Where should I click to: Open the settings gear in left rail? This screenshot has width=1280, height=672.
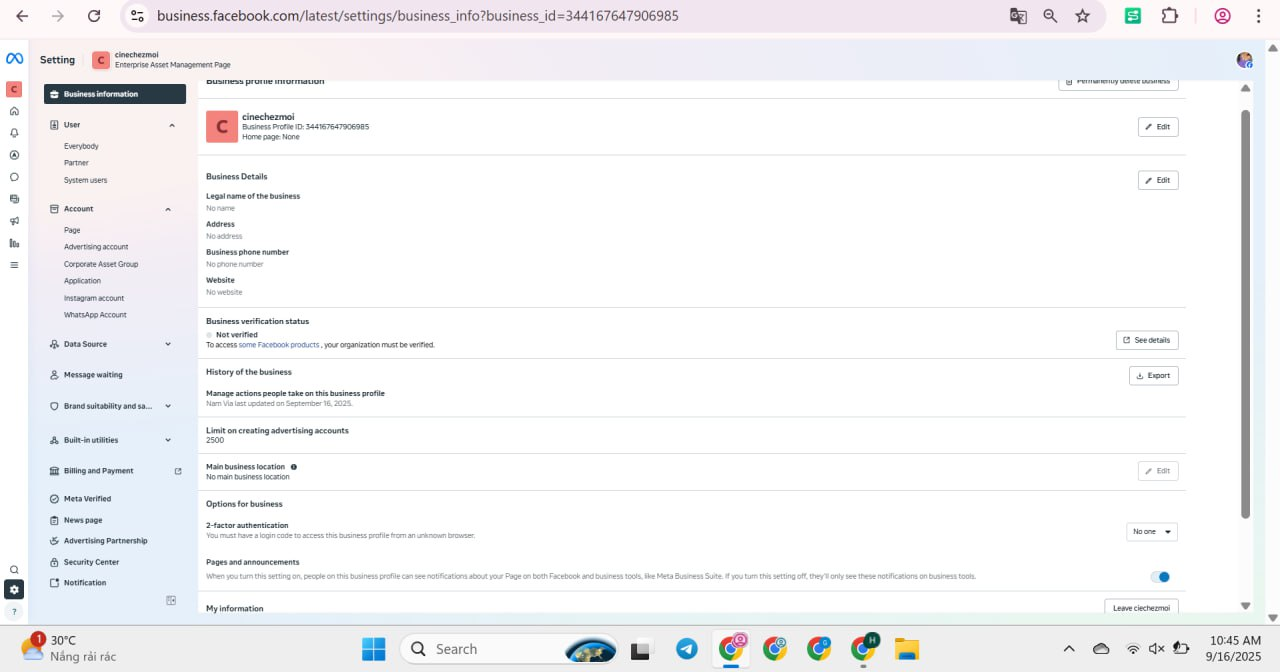pyautogui.click(x=14, y=590)
